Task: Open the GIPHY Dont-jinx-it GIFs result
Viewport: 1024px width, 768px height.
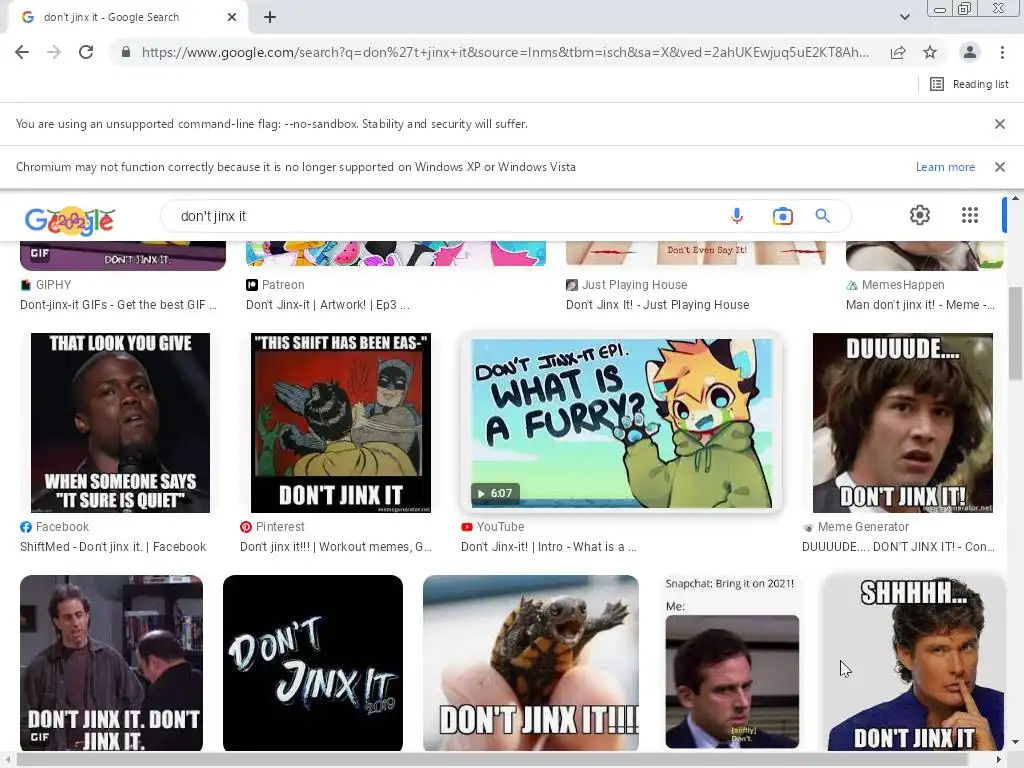Action: coord(118,305)
